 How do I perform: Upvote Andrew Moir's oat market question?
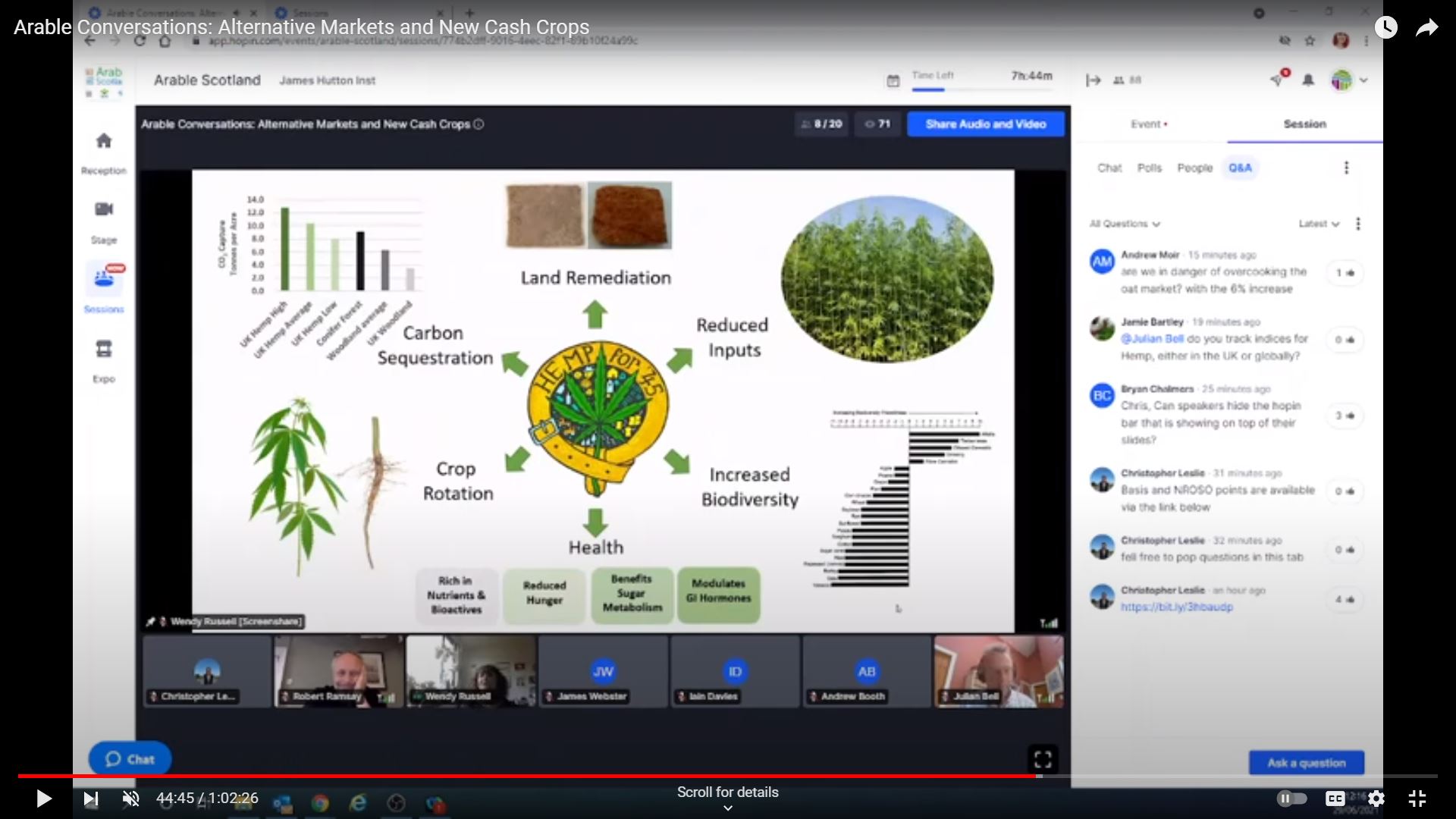1345,272
